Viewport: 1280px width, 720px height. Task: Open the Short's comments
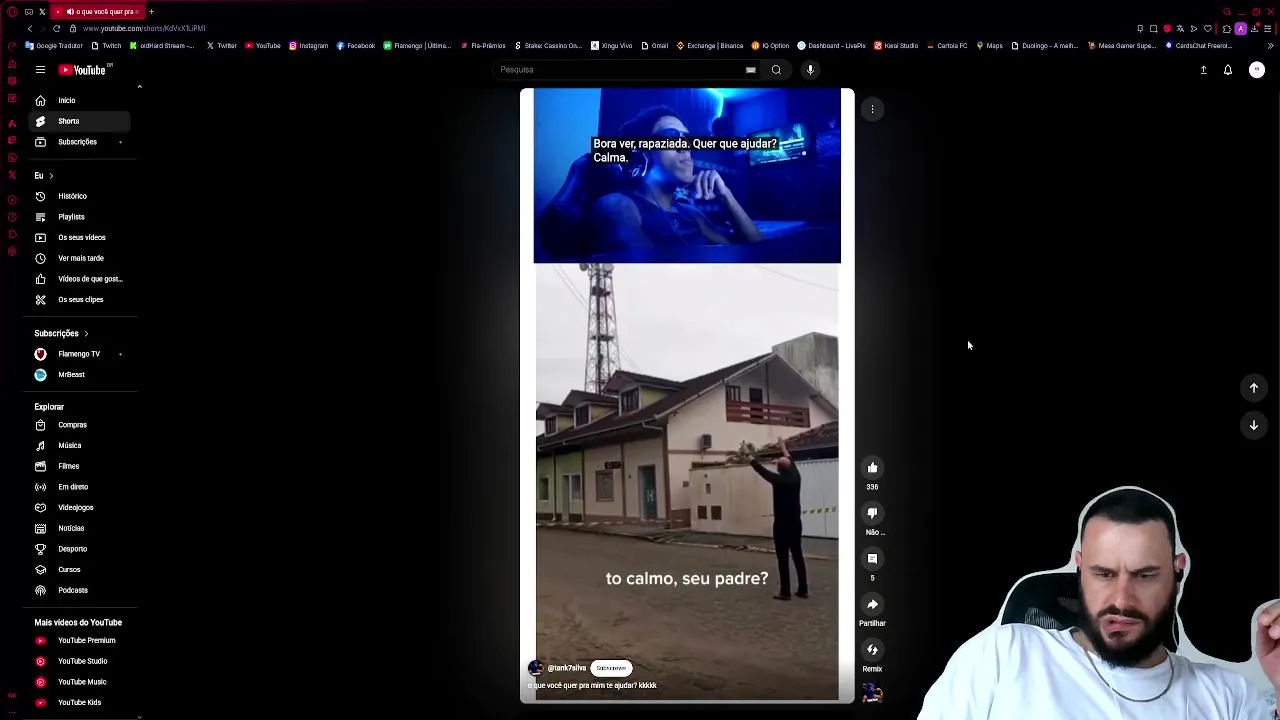872,559
